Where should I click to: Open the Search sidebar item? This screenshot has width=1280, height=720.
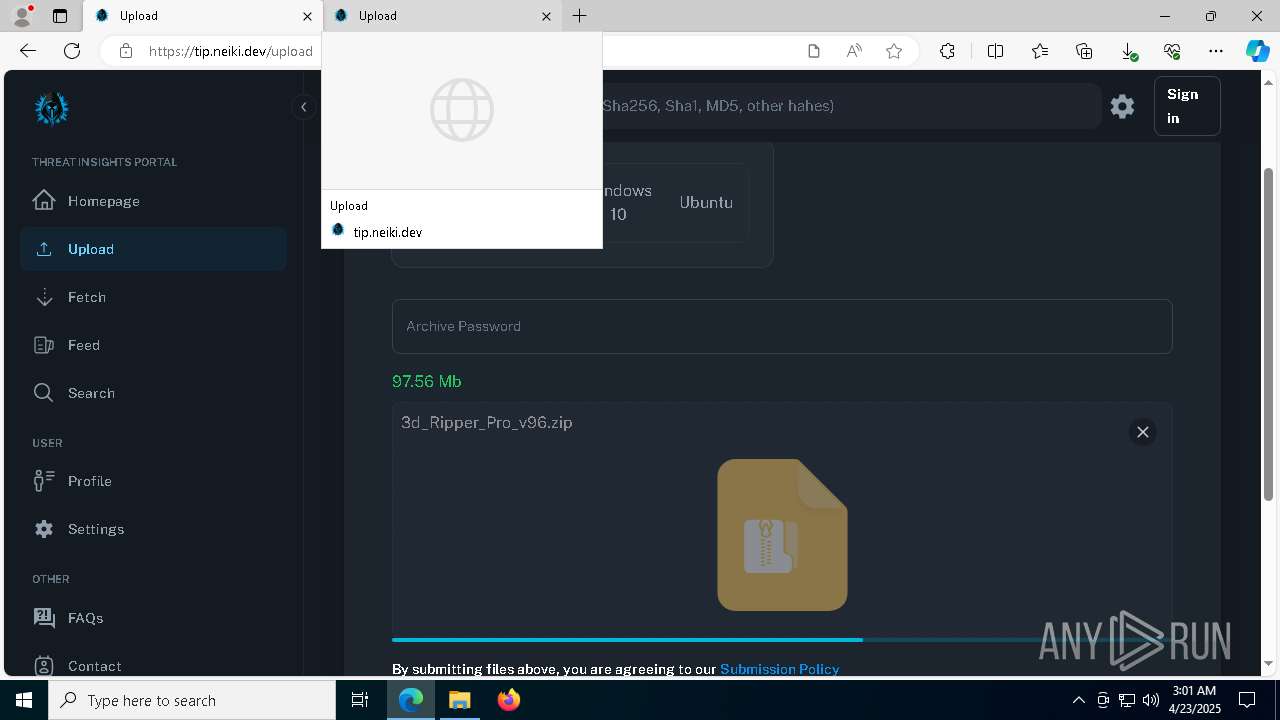tap(153, 393)
